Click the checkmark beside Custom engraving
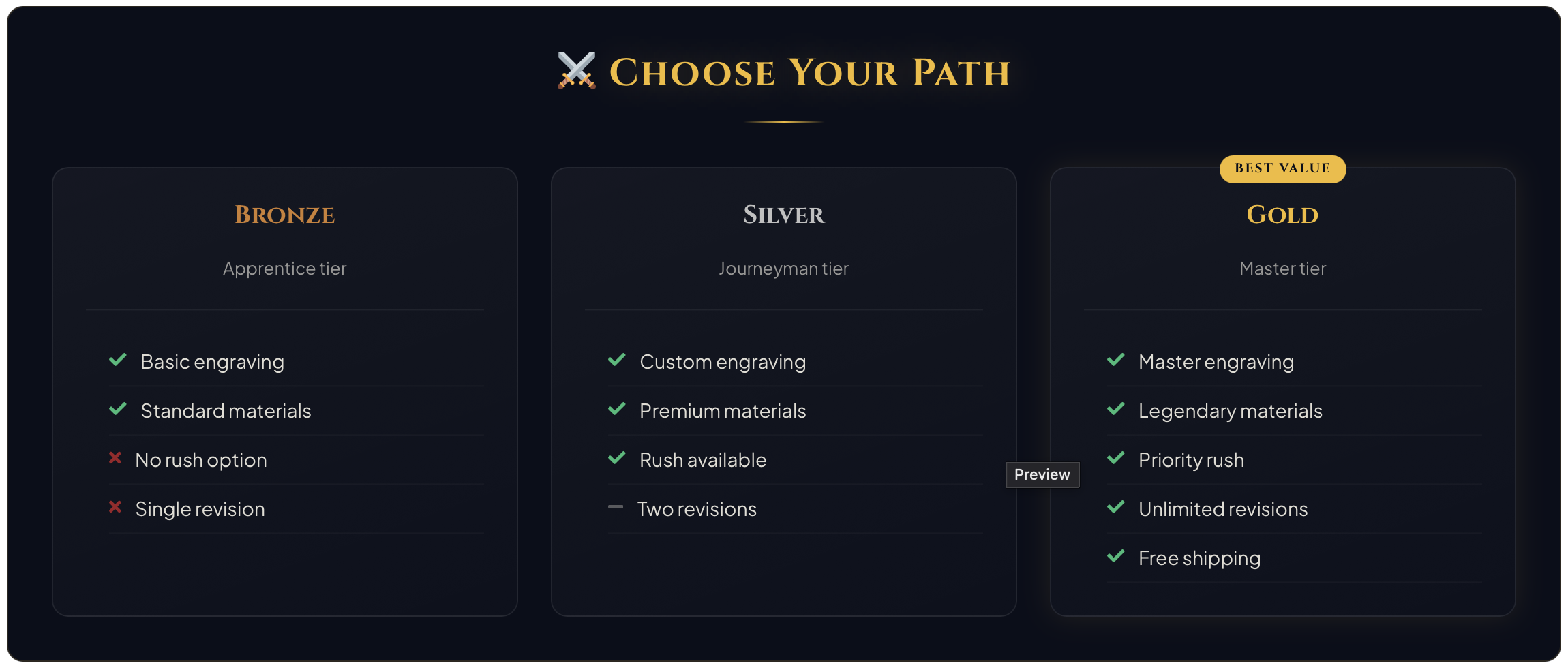Screen dimensions: 1568x672 click(617, 360)
